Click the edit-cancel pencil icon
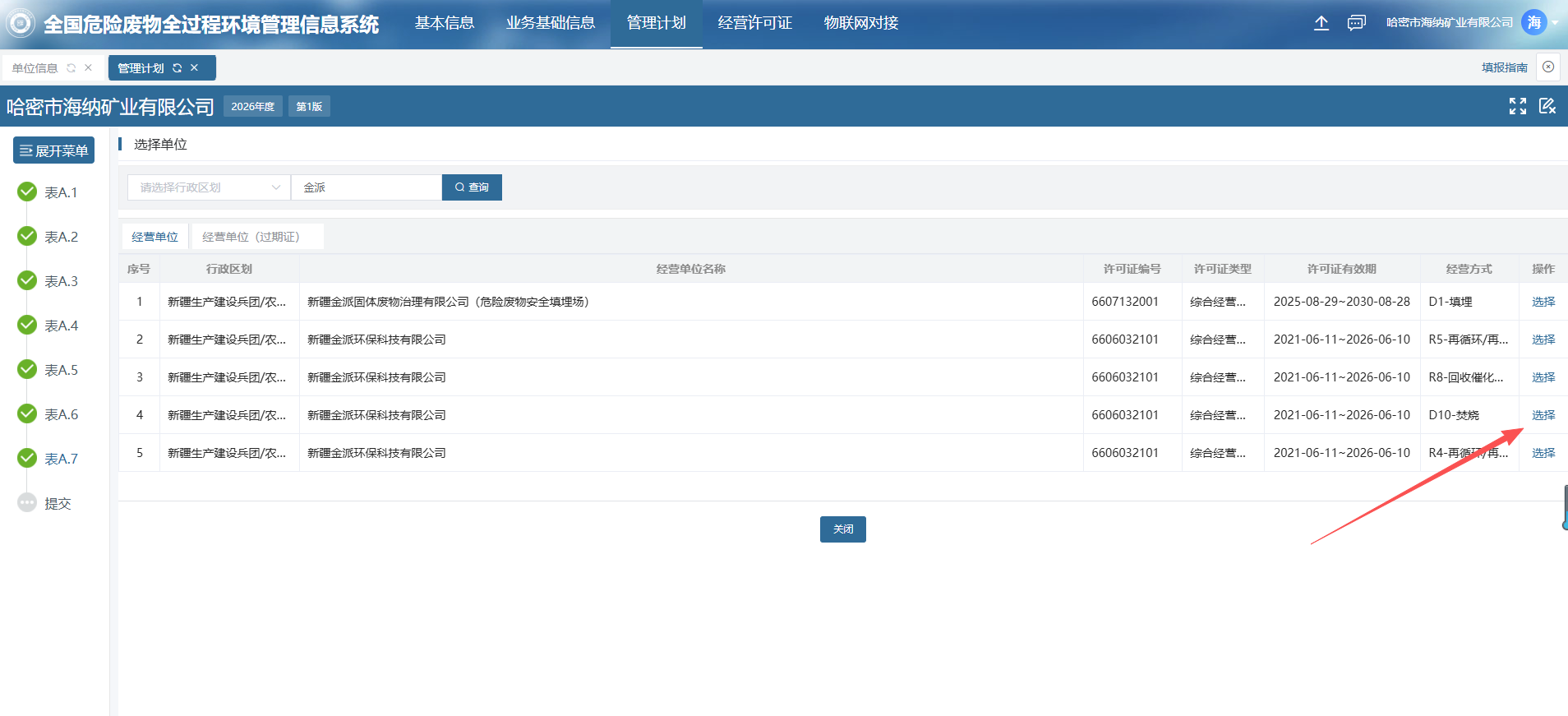 click(x=1547, y=106)
